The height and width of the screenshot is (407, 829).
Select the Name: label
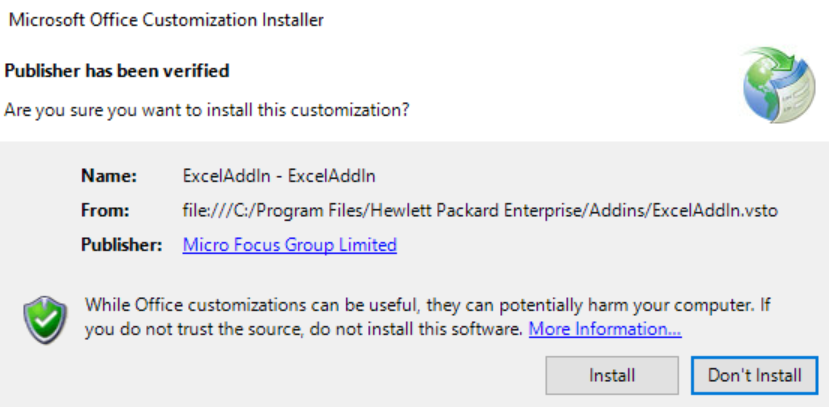(109, 176)
